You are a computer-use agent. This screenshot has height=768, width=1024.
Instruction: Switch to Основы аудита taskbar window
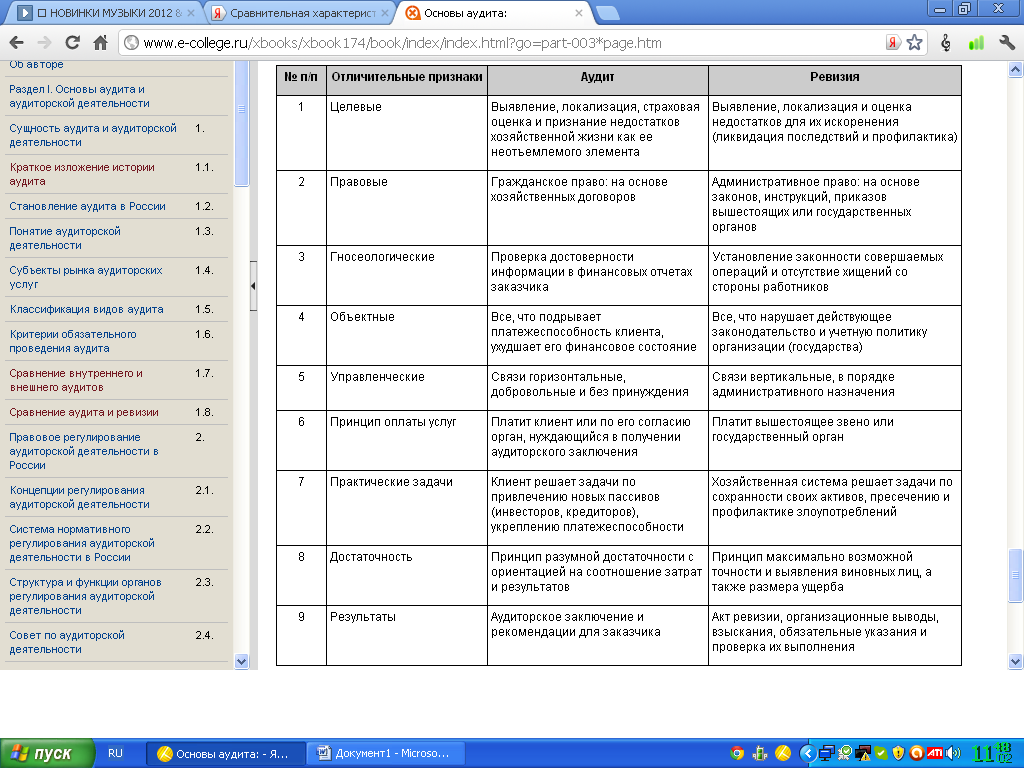(225, 754)
